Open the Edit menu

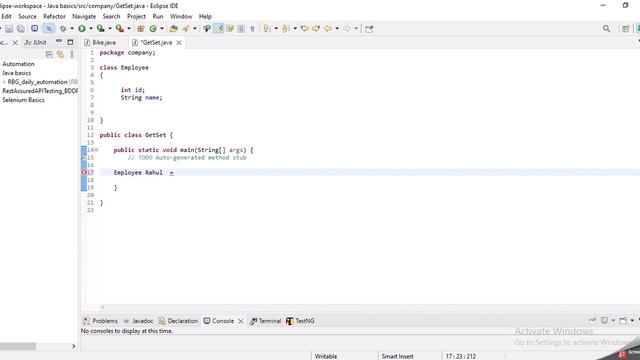[x=6, y=16]
